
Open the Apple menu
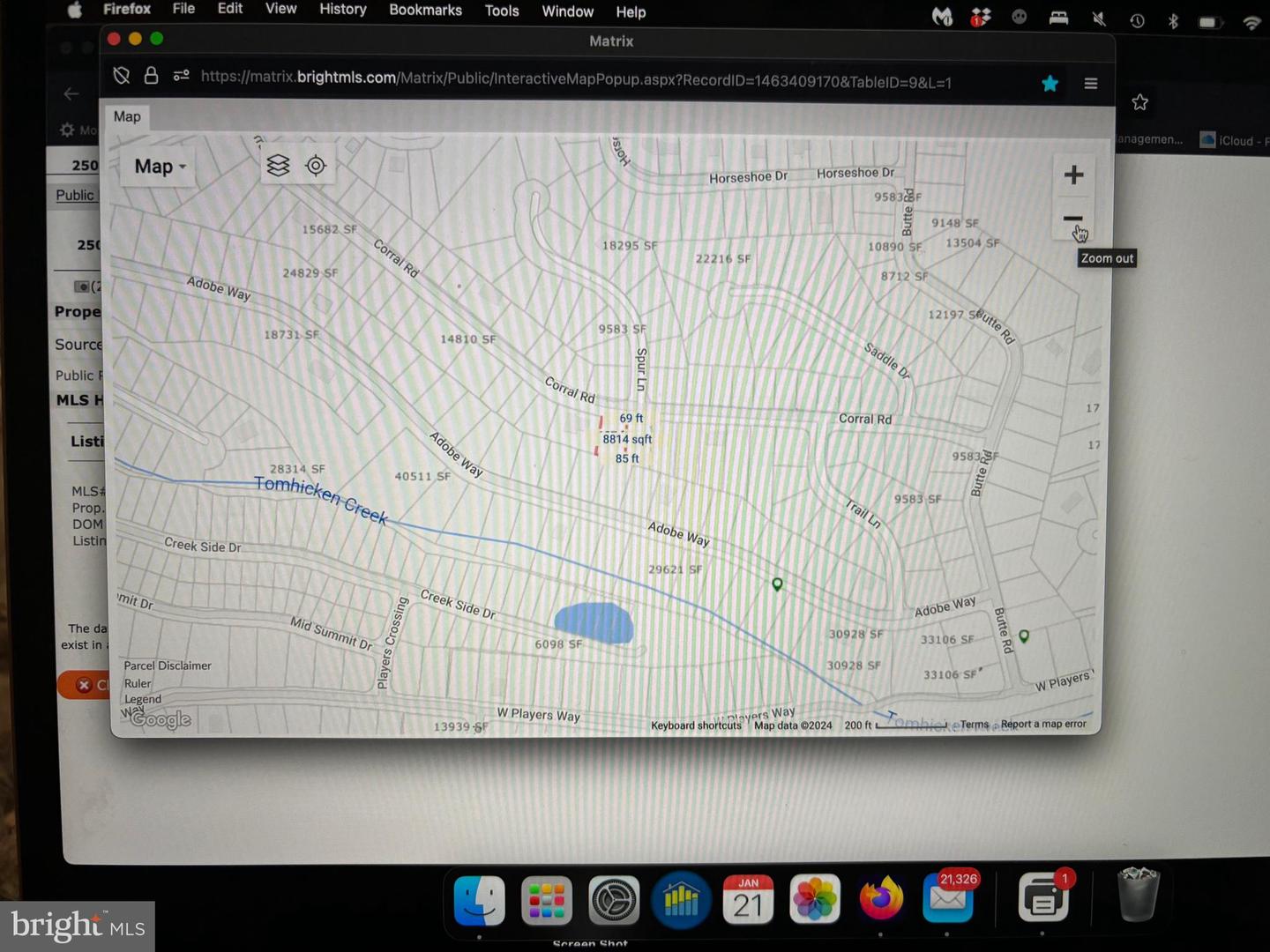(x=75, y=9)
